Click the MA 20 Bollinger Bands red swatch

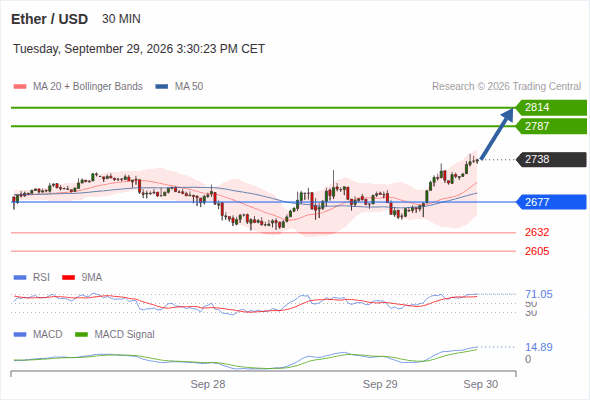(20, 87)
